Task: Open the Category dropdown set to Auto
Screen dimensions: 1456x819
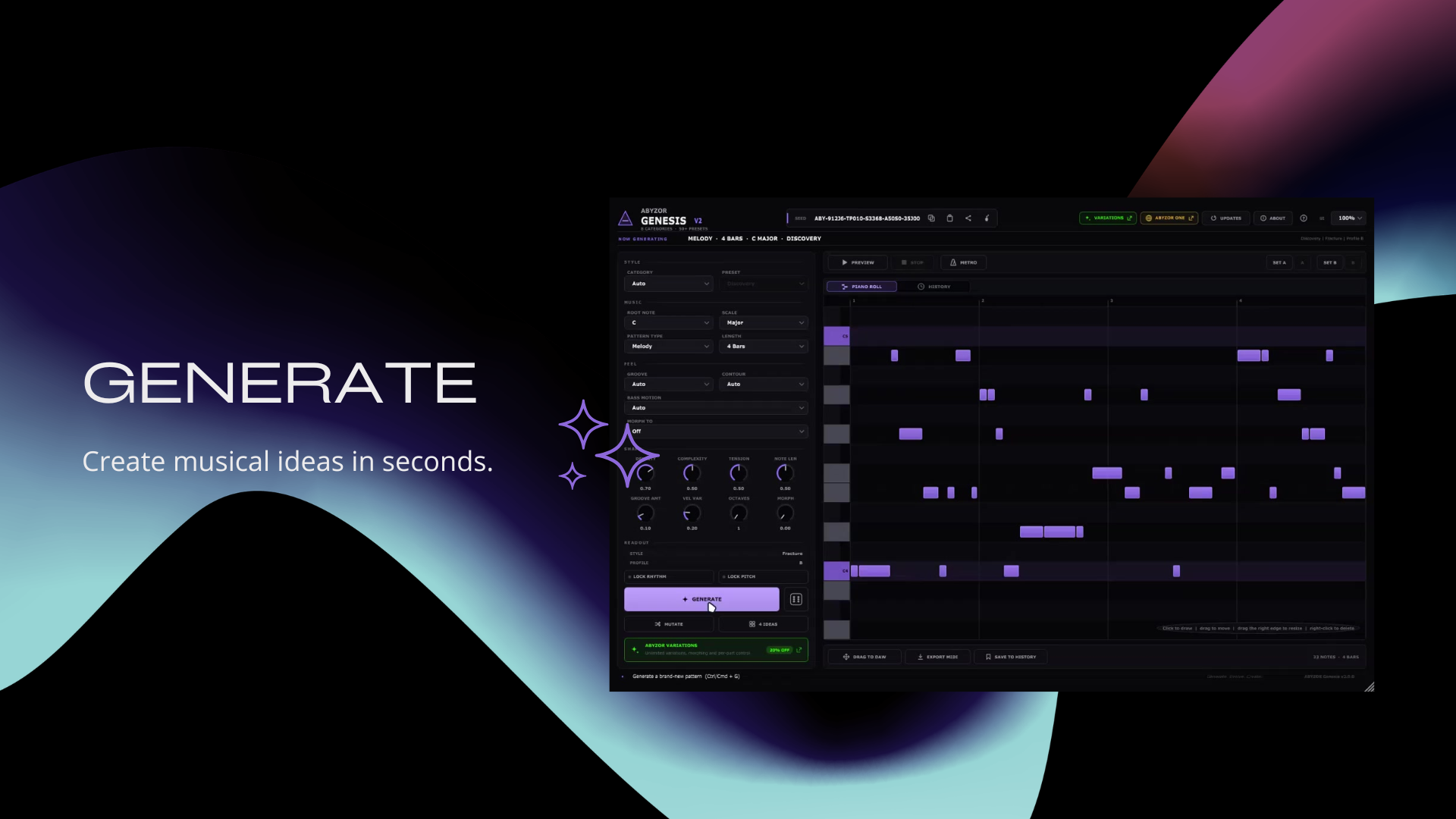Action: [x=669, y=284]
